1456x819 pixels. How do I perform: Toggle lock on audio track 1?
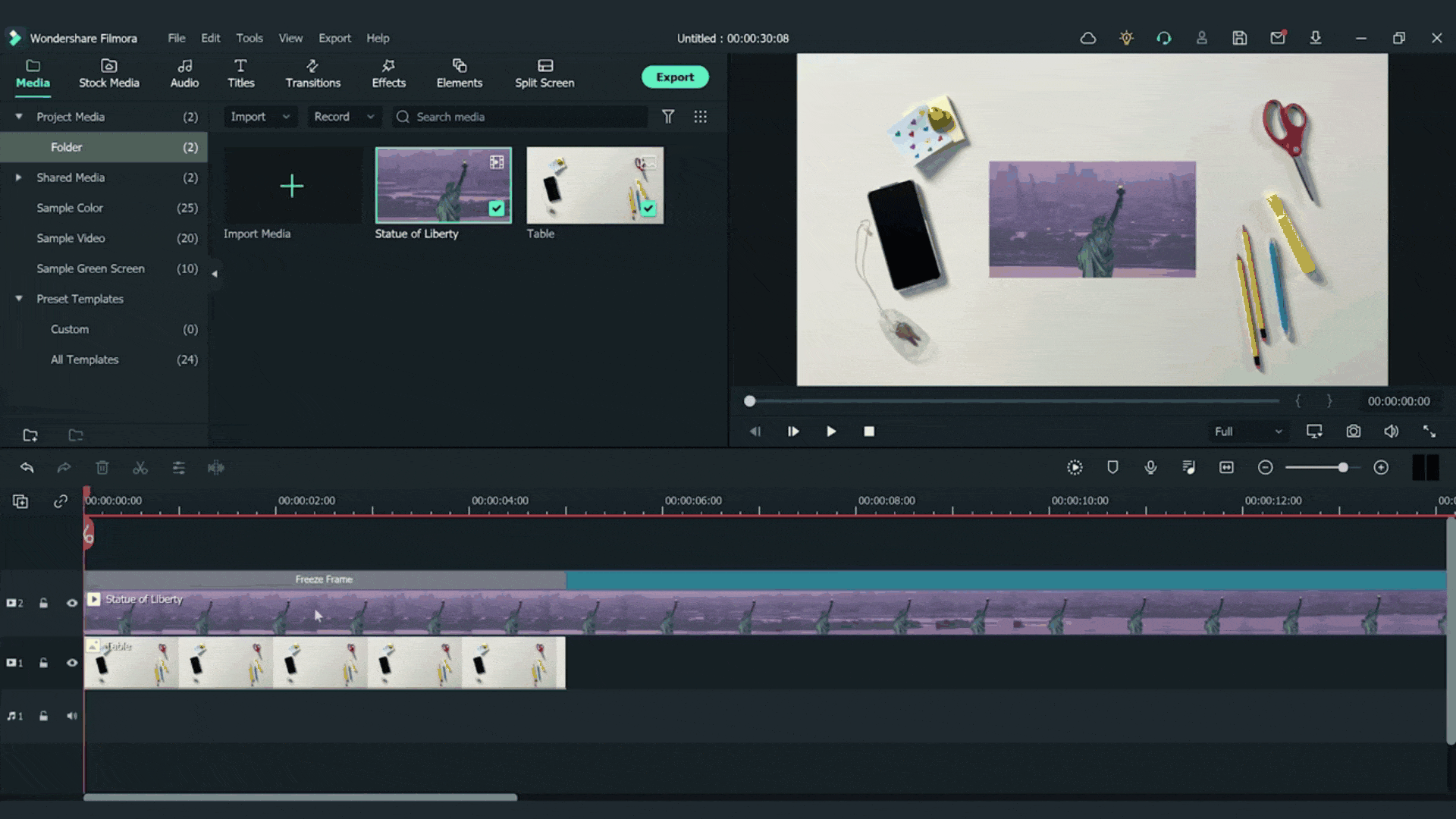[43, 715]
